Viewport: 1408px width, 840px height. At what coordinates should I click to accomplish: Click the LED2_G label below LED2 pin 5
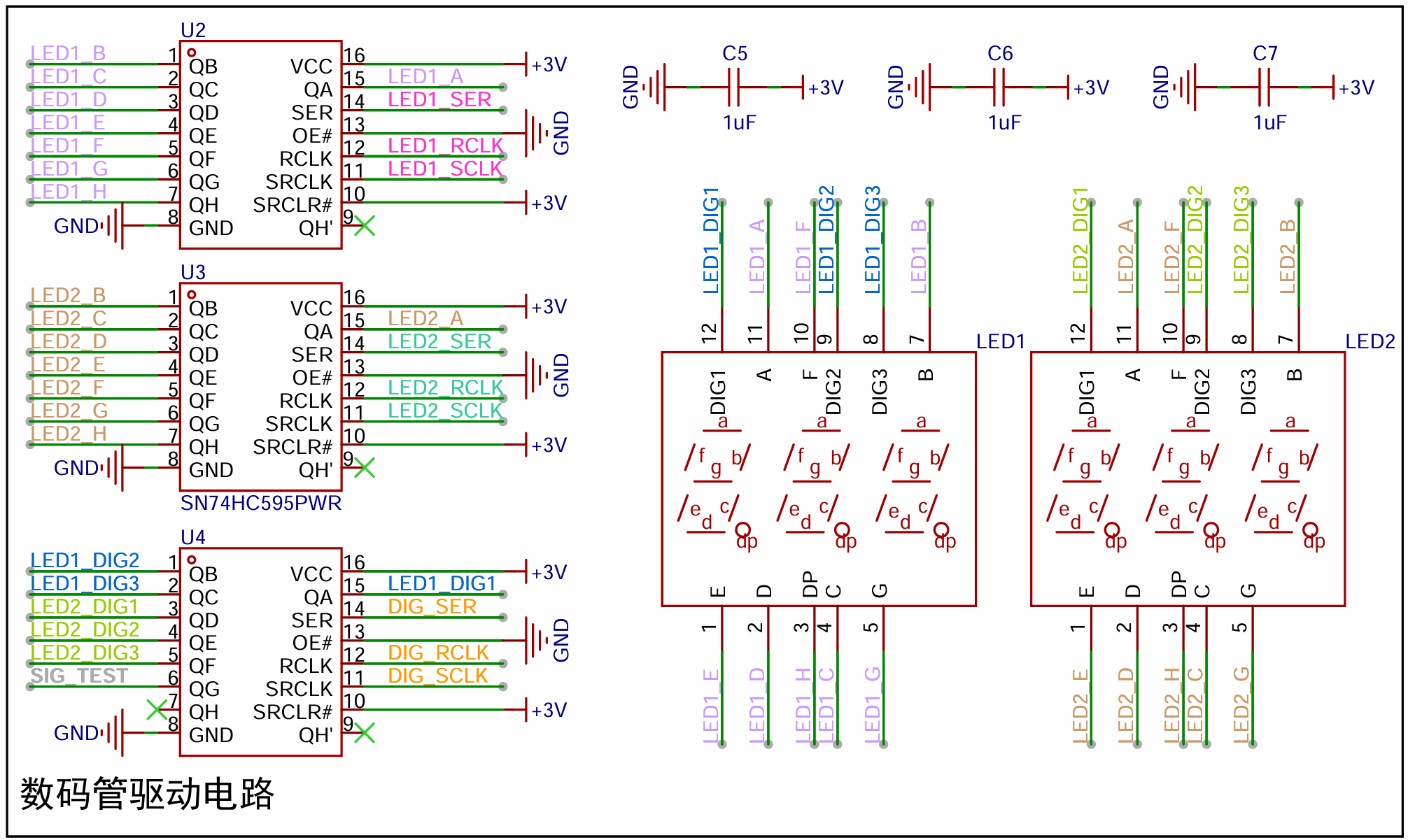[1241, 704]
